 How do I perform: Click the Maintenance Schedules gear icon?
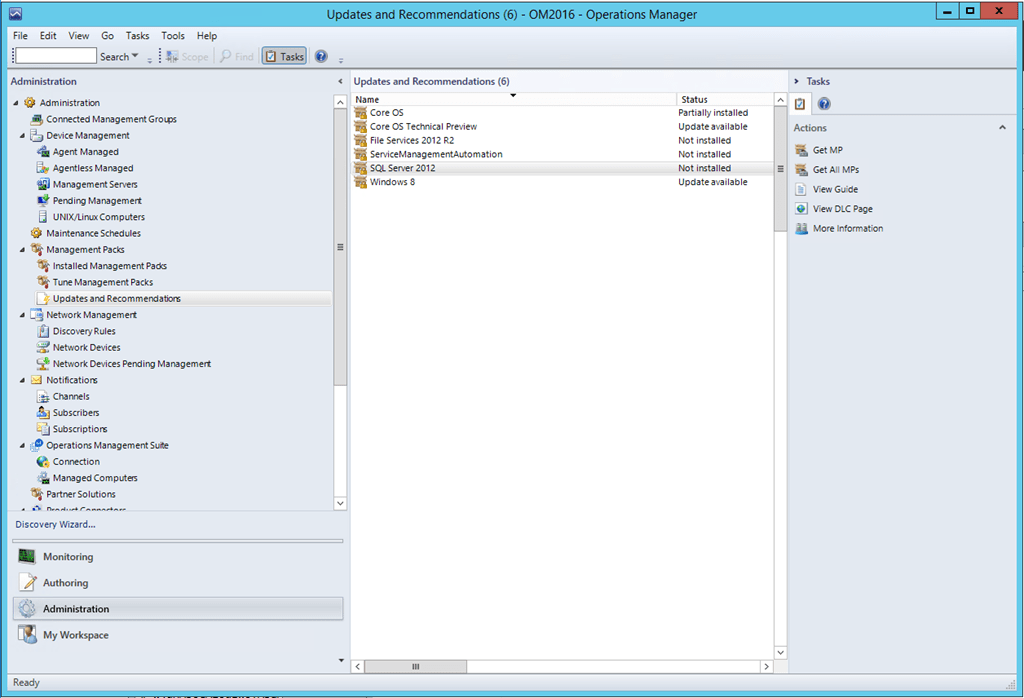pyautogui.click(x=37, y=233)
